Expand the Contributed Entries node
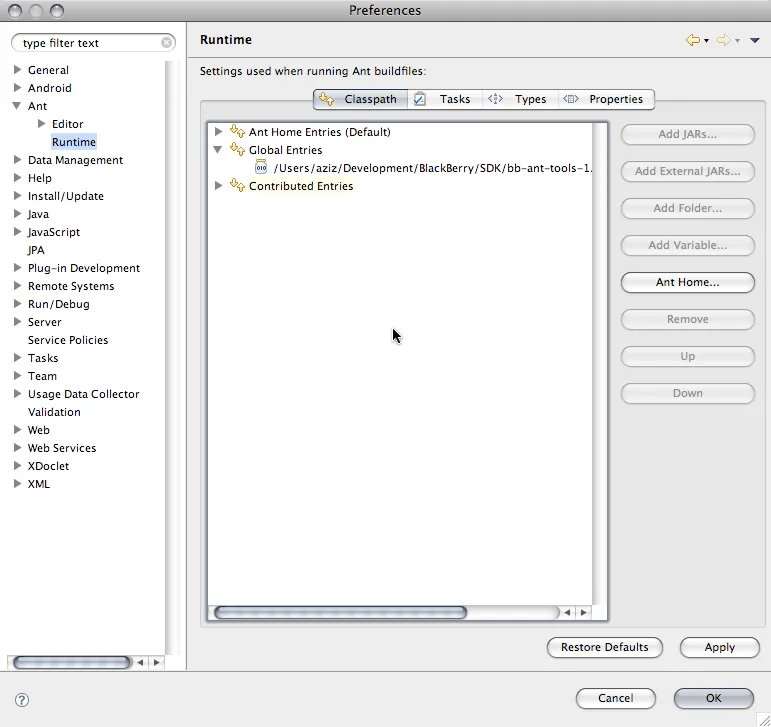Screen dimensions: 771x727 click(219, 185)
